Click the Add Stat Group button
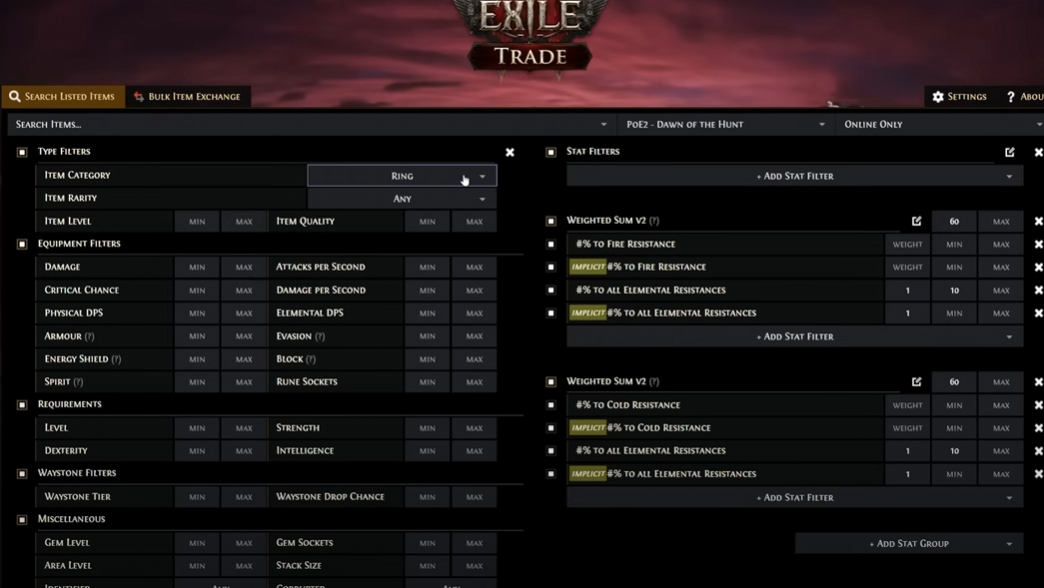This screenshot has height=588, width=1044. coord(908,541)
